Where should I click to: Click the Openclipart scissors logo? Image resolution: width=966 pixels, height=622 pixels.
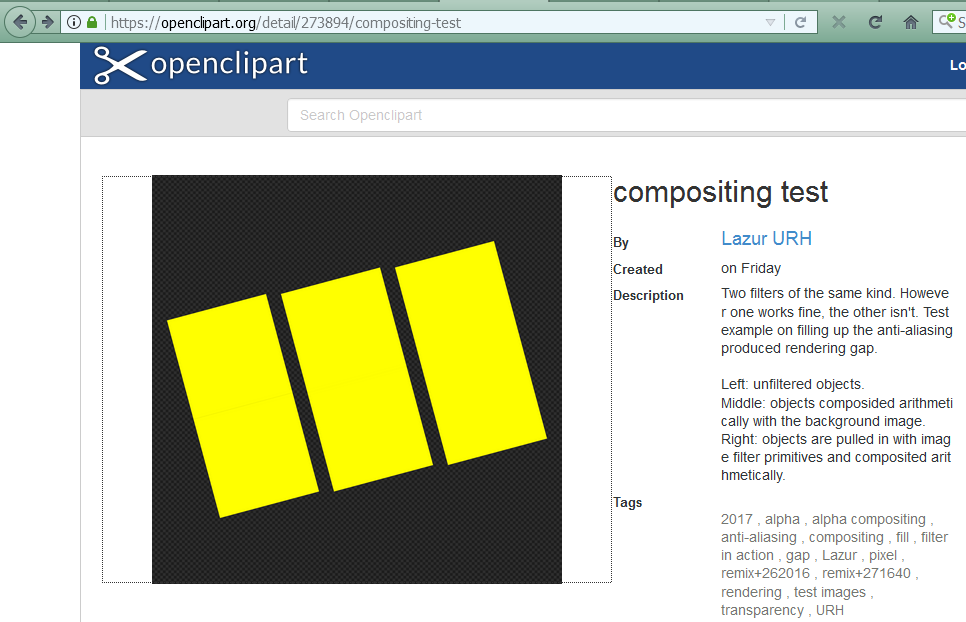tap(119, 65)
